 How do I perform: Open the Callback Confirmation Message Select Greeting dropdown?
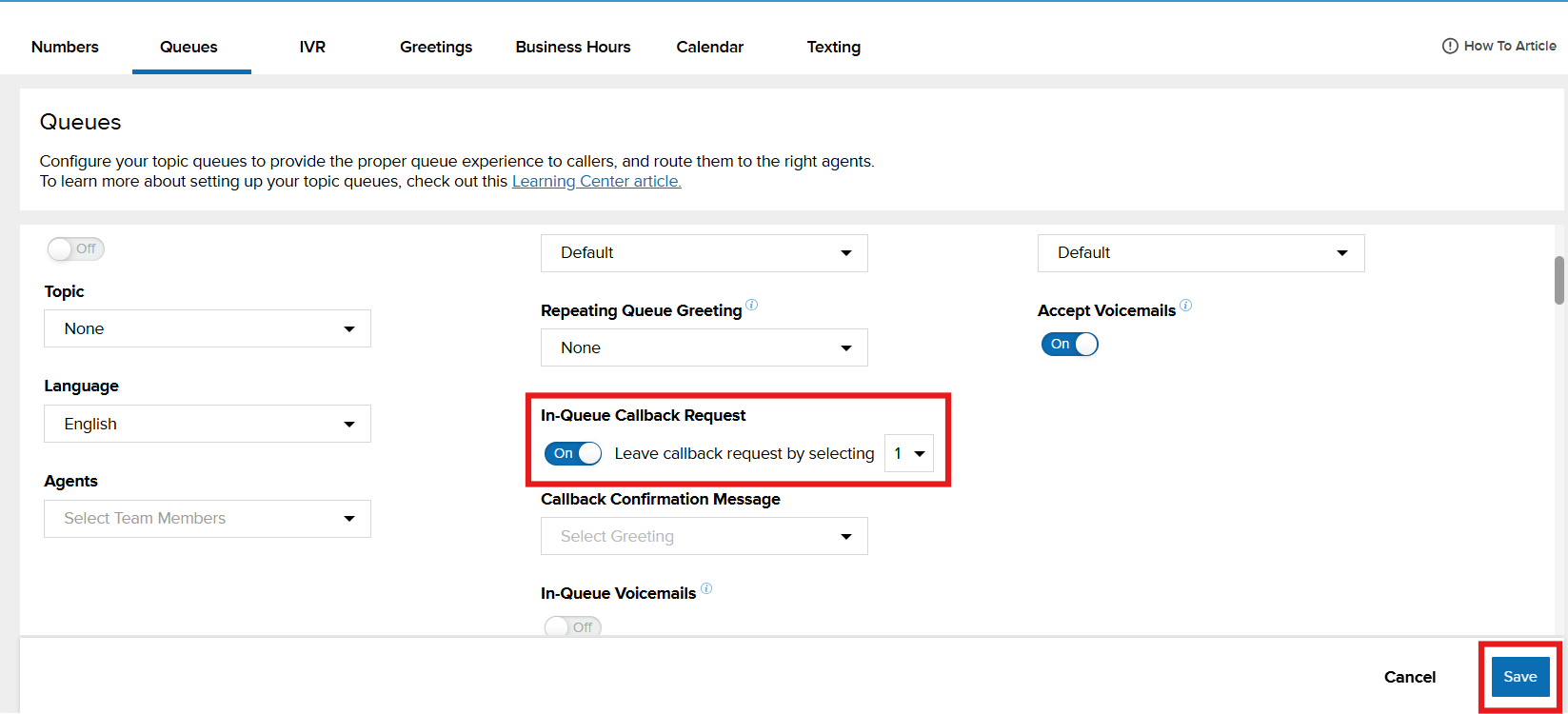(x=705, y=536)
